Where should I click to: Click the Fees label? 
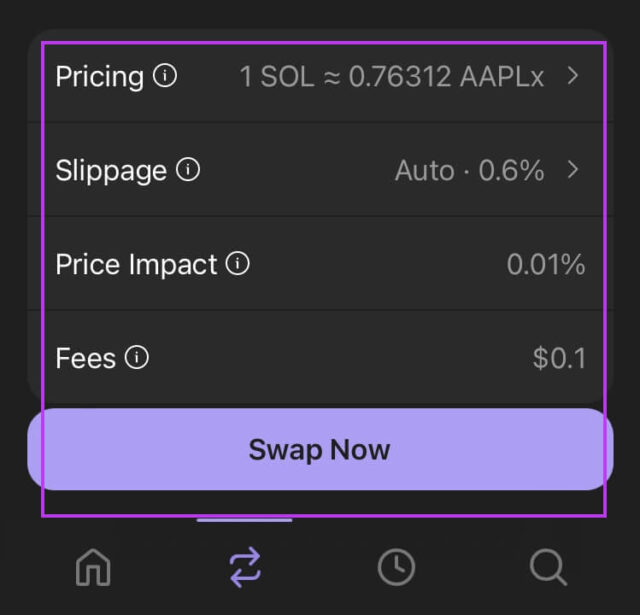pyautogui.click(x=86, y=358)
